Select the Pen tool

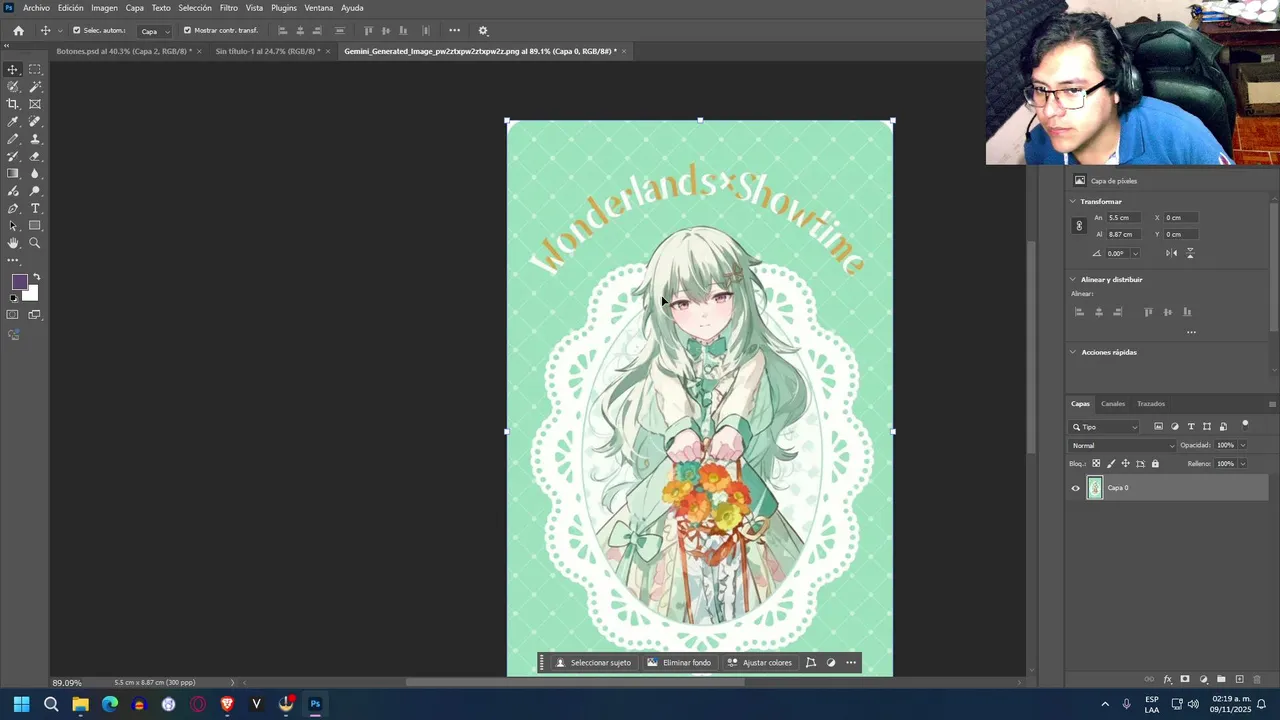point(13,209)
